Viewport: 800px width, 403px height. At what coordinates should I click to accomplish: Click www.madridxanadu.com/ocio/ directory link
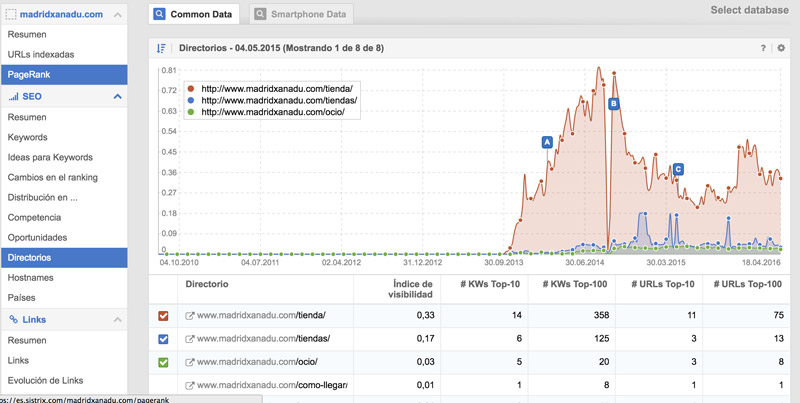[257, 362]
